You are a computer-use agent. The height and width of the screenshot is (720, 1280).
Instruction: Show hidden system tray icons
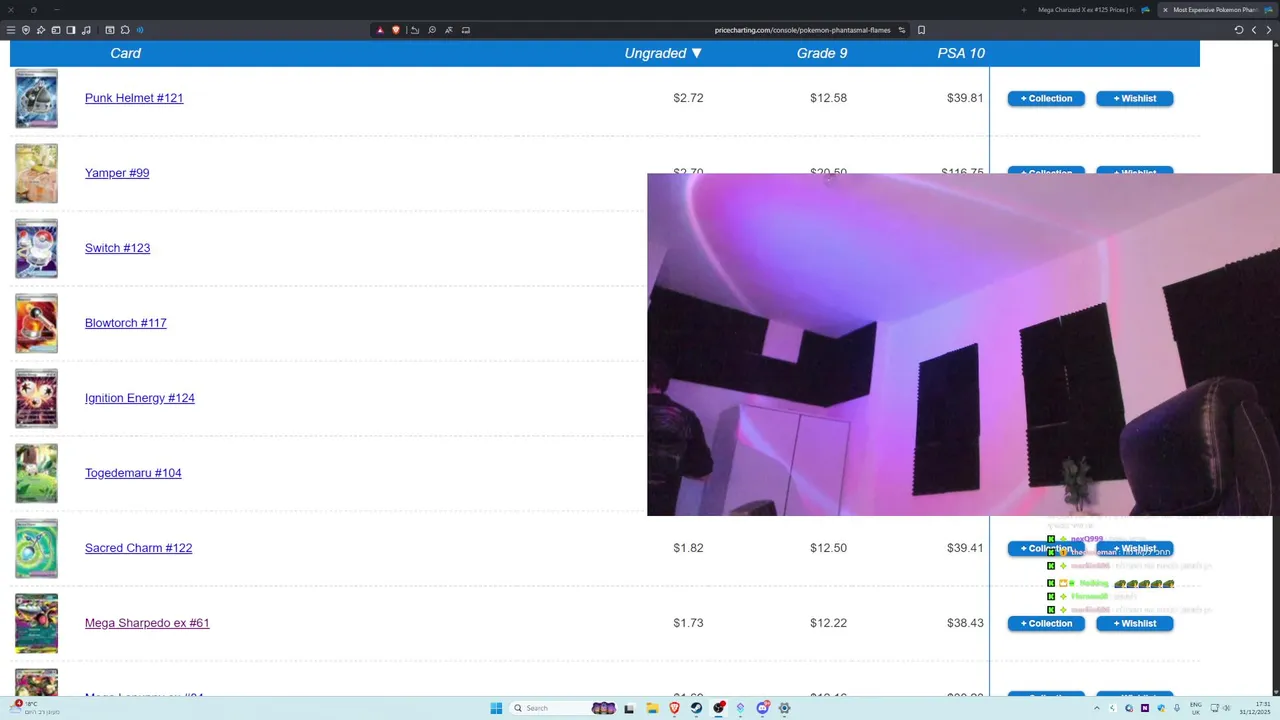pyautogui.click(x=1097, y=708)
